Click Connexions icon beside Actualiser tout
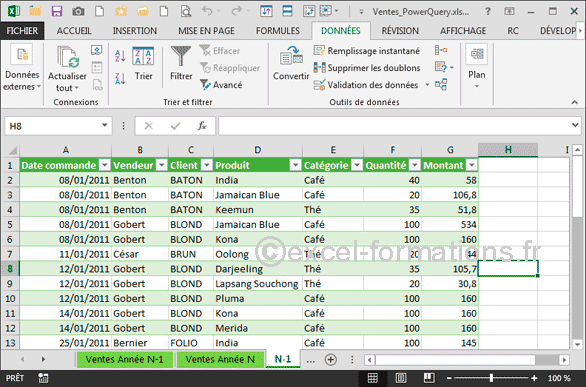This screenshot has width=586, height=387. click(96, 50)
